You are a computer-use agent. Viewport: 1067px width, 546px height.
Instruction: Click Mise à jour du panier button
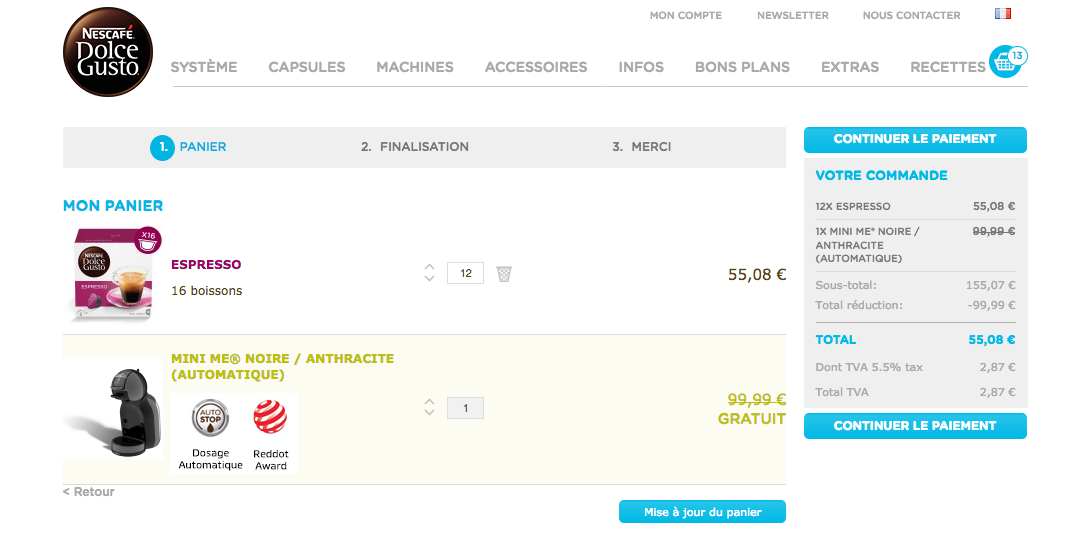pos(702,512)
